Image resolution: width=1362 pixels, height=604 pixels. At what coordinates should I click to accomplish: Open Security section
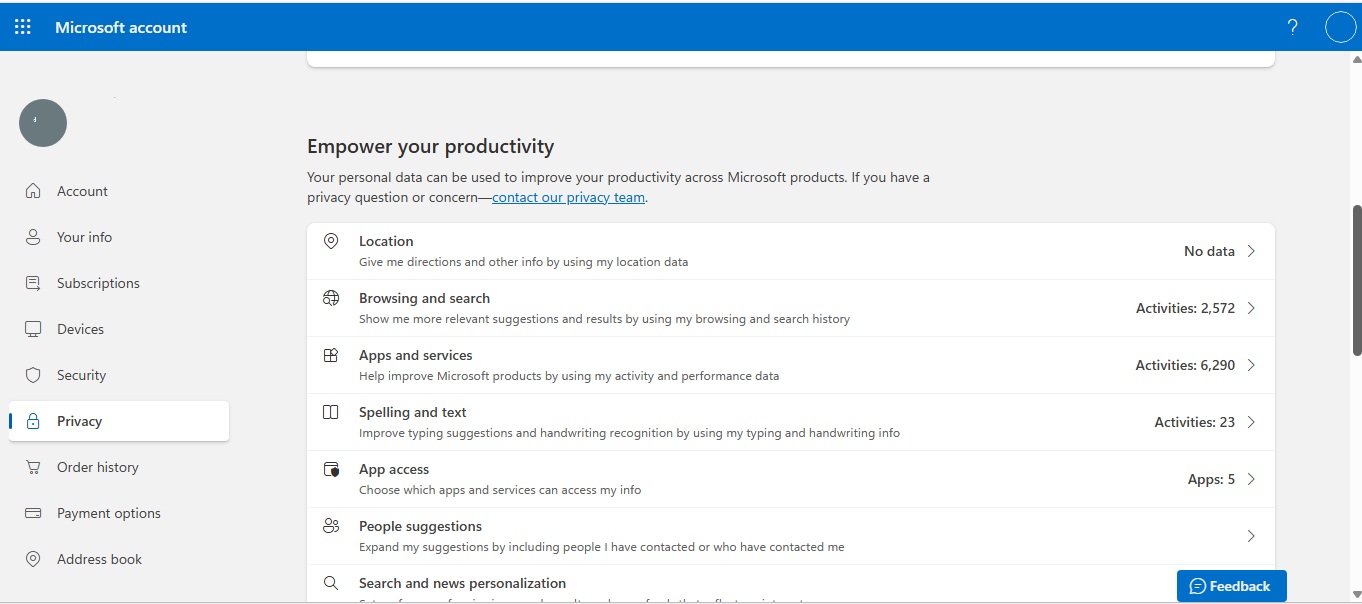click(x=119, y=375)
